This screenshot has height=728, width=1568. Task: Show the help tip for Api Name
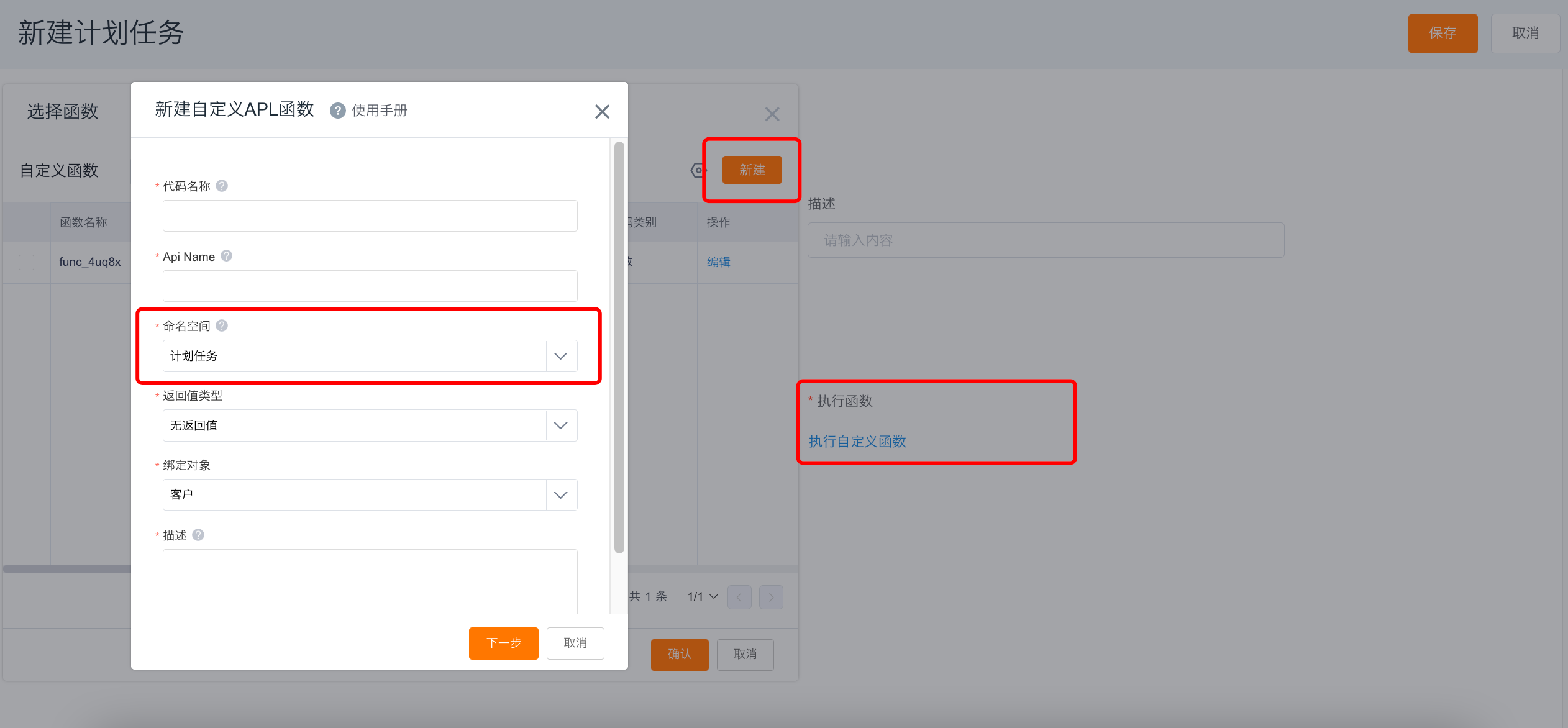coord(227,256)
